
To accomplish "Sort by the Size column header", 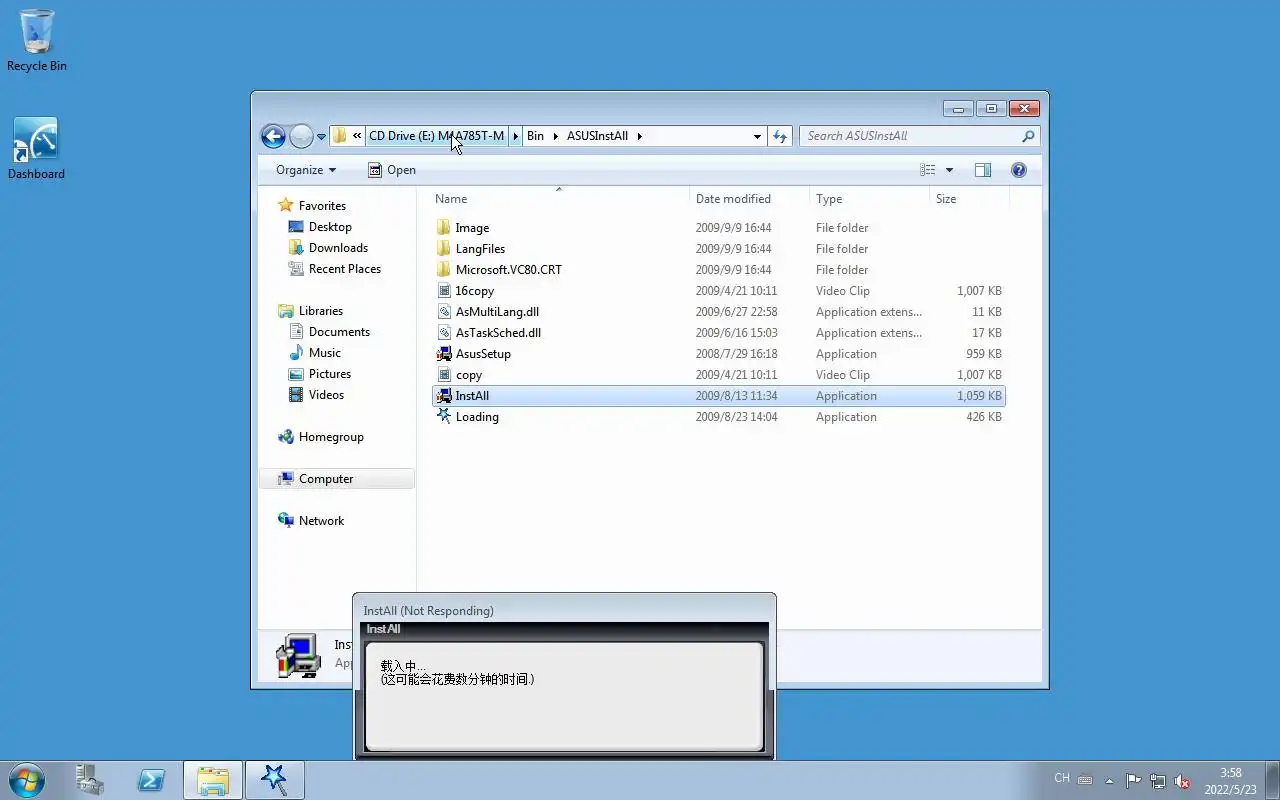I will [969, 199].
